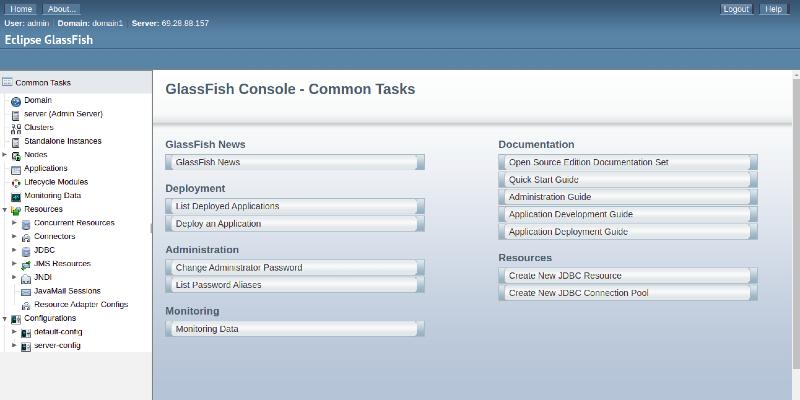Open Change Administrator Password

(295, 267)
